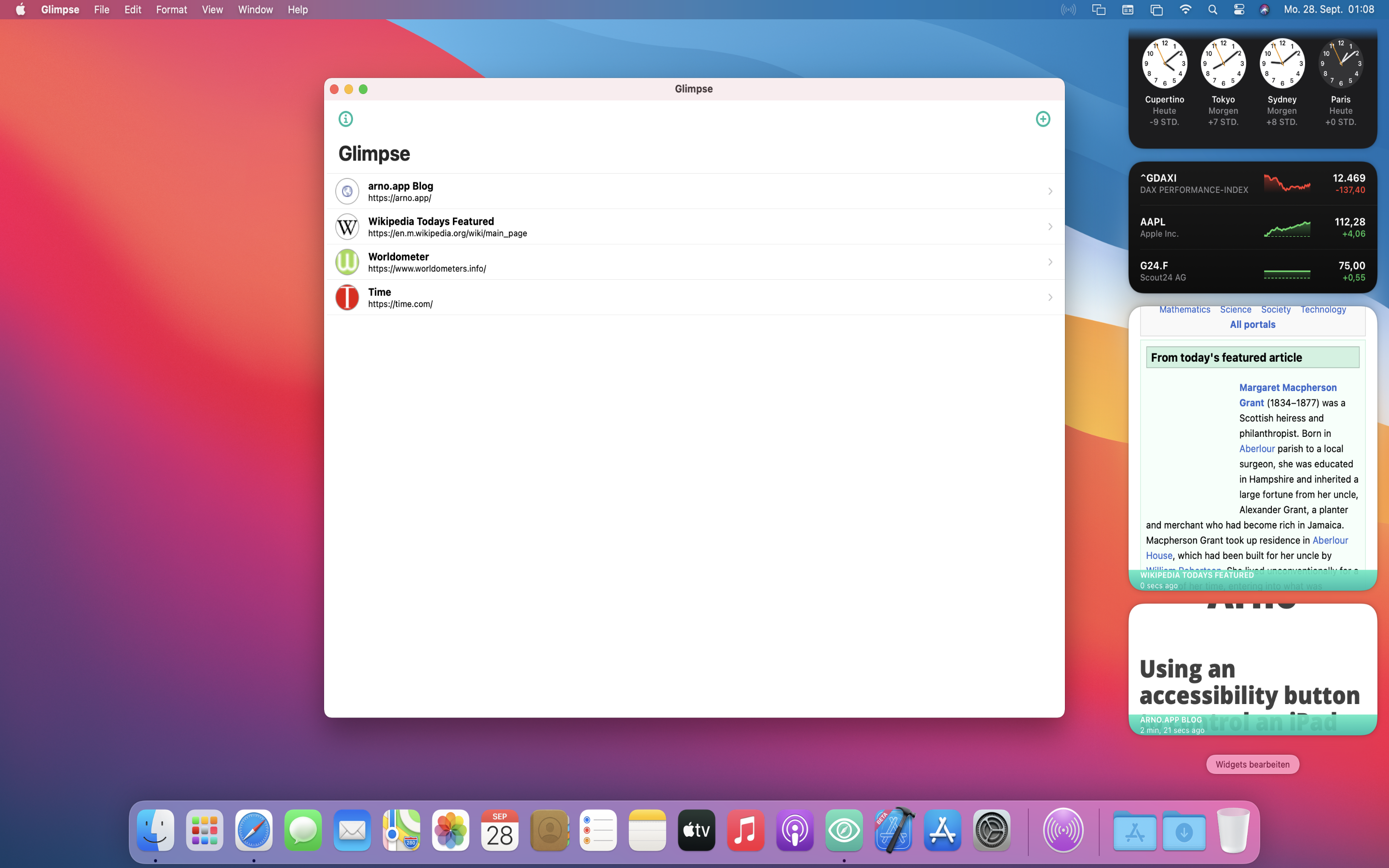Open Apple TV in the Dock
The height and width of the screenshot is (868, 1389).
pos(697,830)
